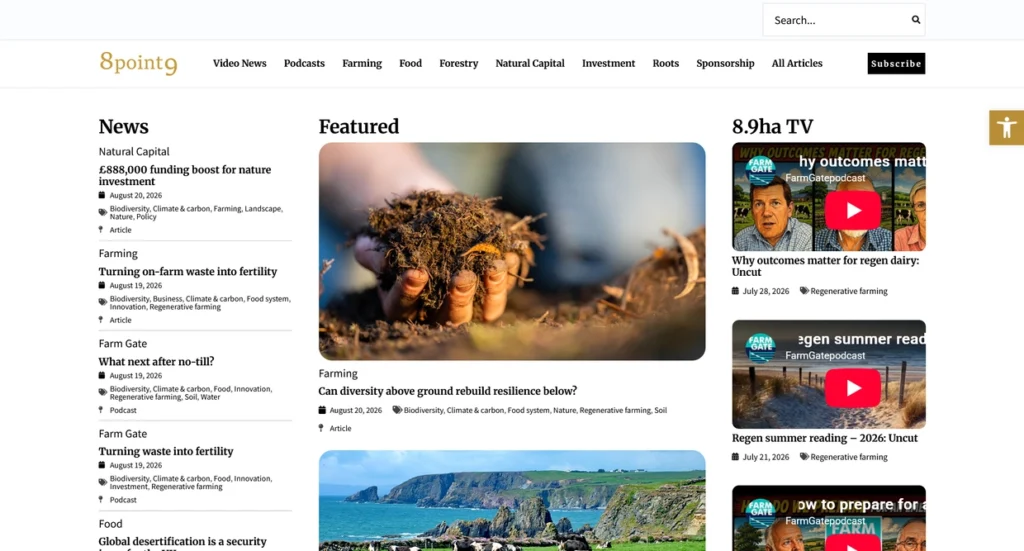1024x551 pixels.
Task: Open 'Turning on-farm waste into fertility' article
Action: pos(188,272)
